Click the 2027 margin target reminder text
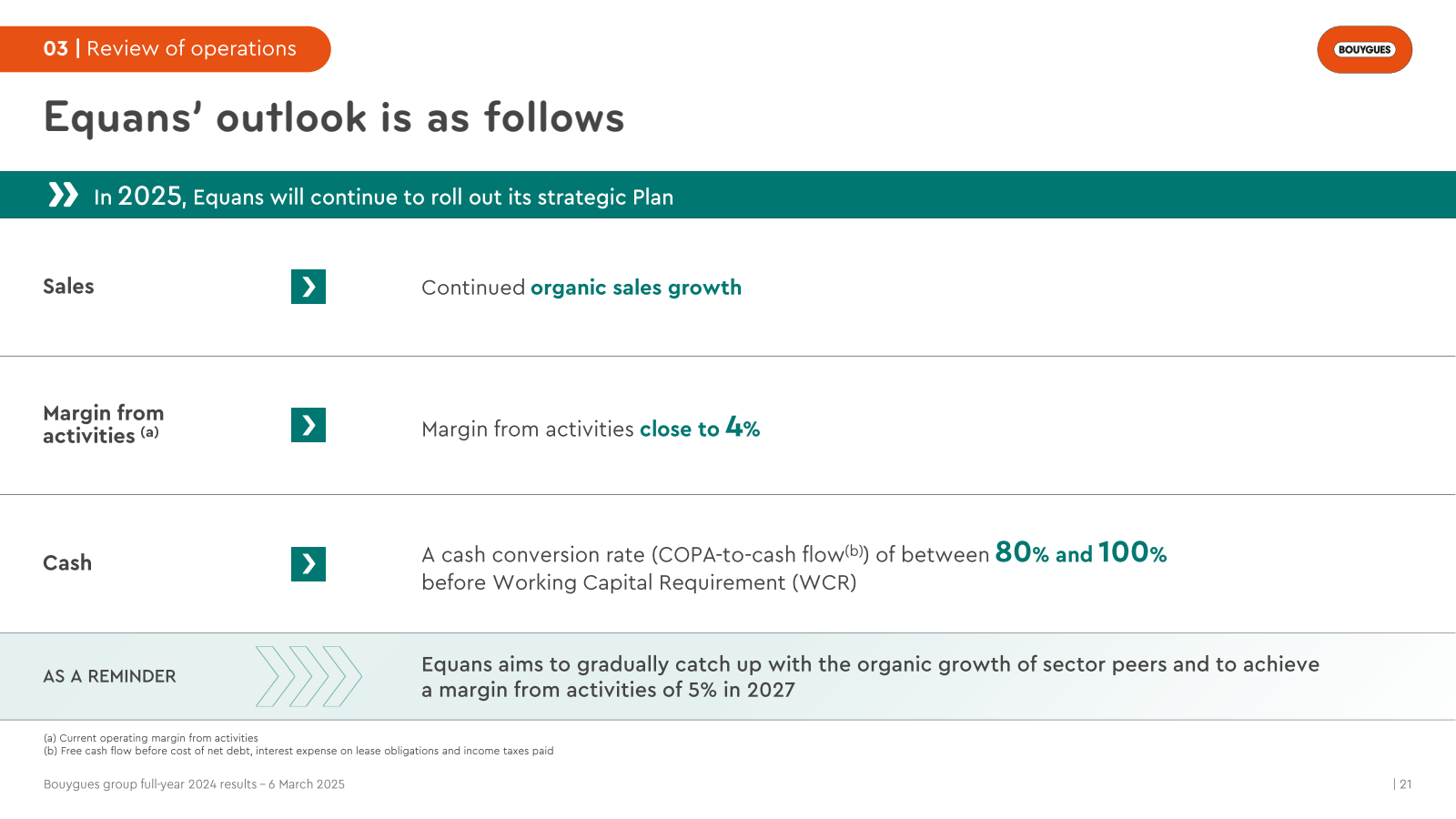 point(870,677)
